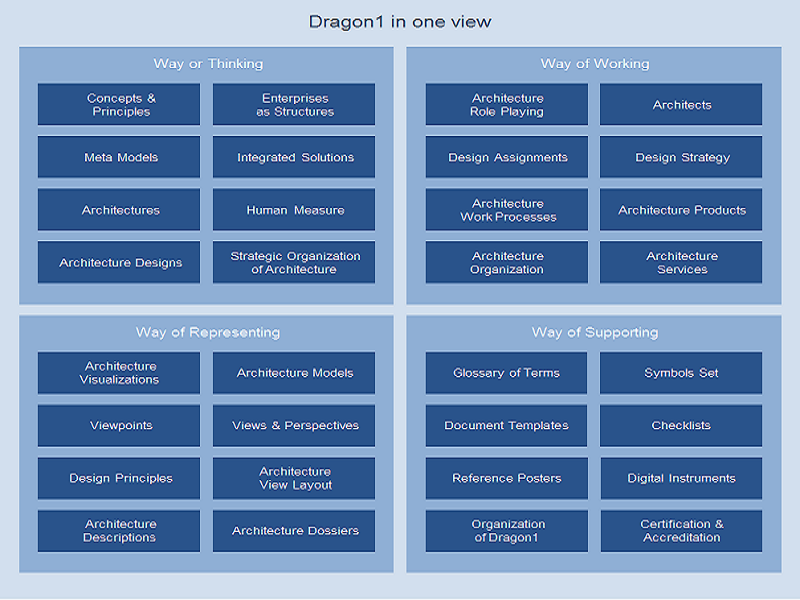Click Design Assignments
The width and height of the screenshot is (800, 600).
click(x=507, y=157)
